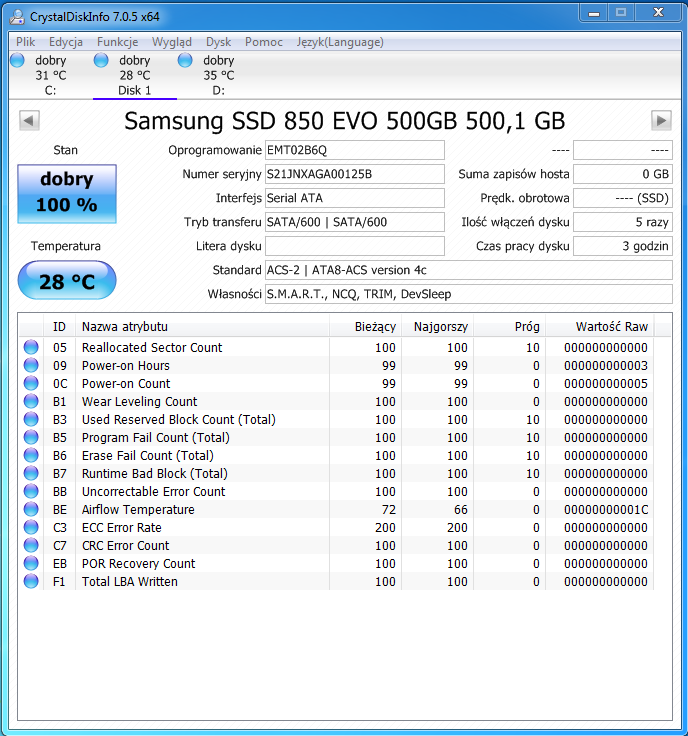Click the blue status orb for Disk 1
The width and height of the screenshot is (688, 736).
(x=101, y=60)
